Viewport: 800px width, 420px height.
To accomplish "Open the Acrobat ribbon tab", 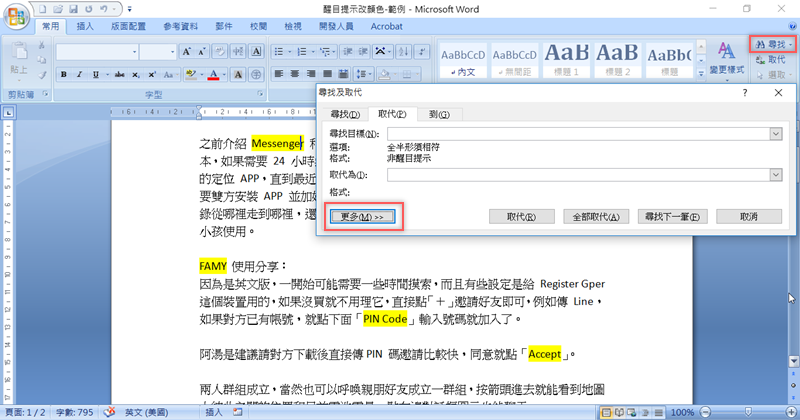I will 386,26.
